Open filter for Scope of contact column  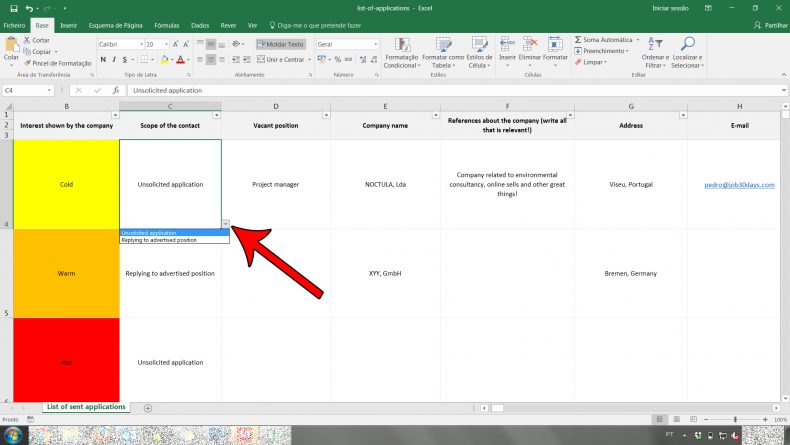[216, 115]
